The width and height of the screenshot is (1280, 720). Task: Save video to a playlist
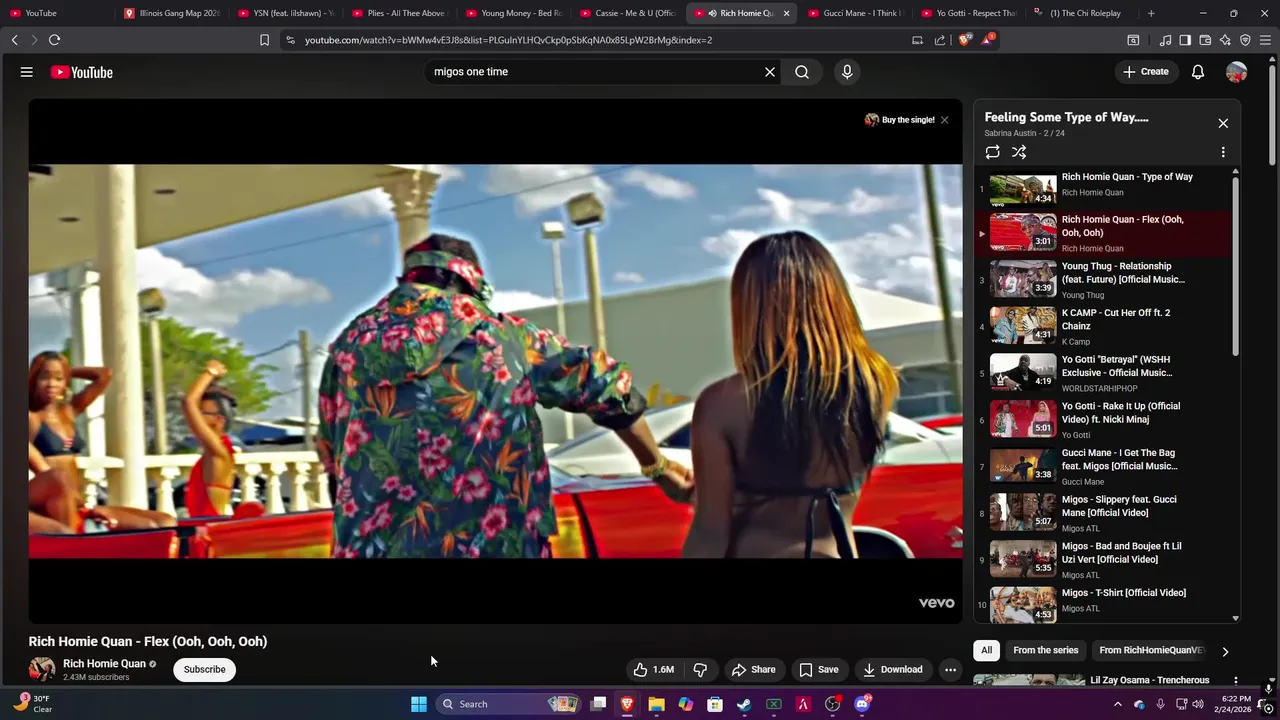(x=819, y=669)
